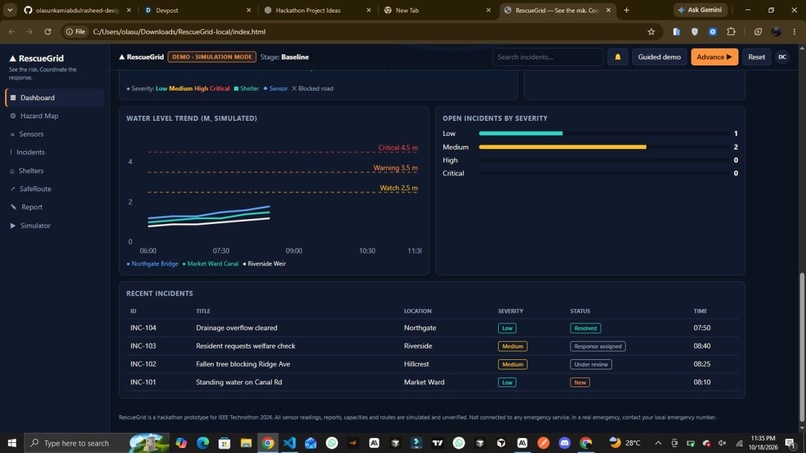Click 'Resident requests welfare check' title
Viewport: 806px width, 453px height.
click(245, 346)
